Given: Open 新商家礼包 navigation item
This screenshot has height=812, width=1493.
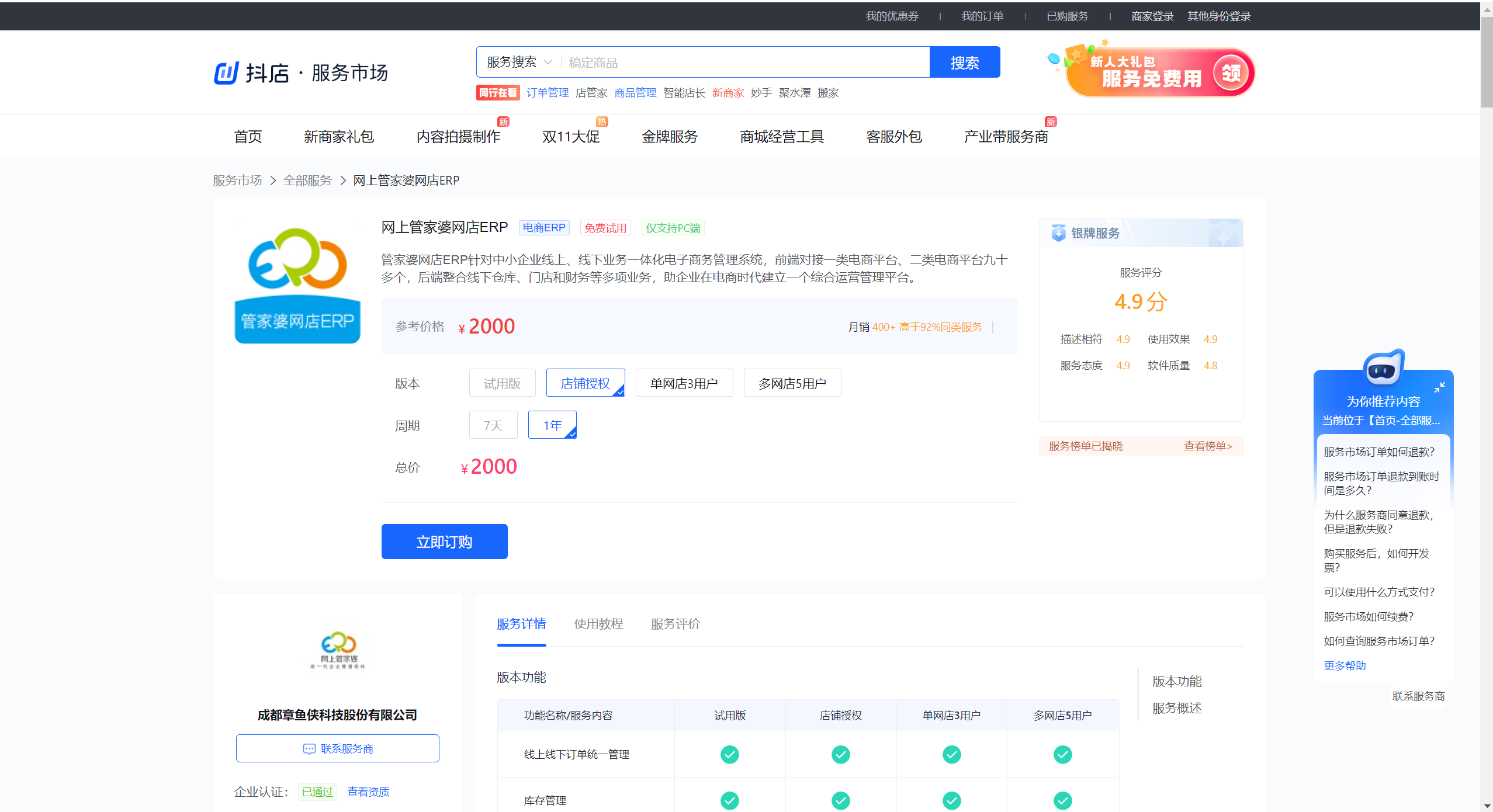Looking at the screenshot, I should pyautogui.click(x=339, y=137).
